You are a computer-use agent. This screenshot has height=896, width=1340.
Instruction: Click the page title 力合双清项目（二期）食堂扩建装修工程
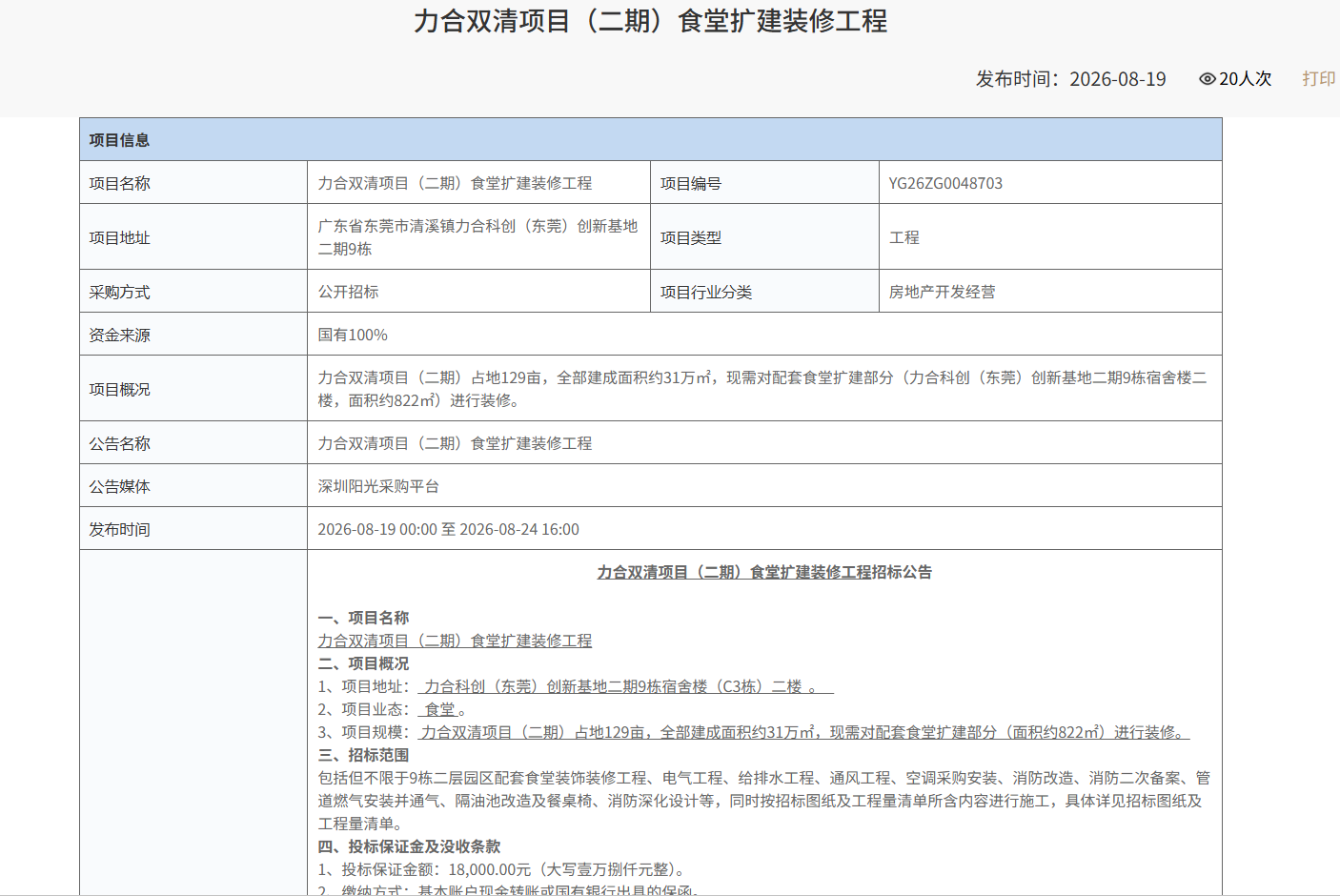(x=651, y=21)
